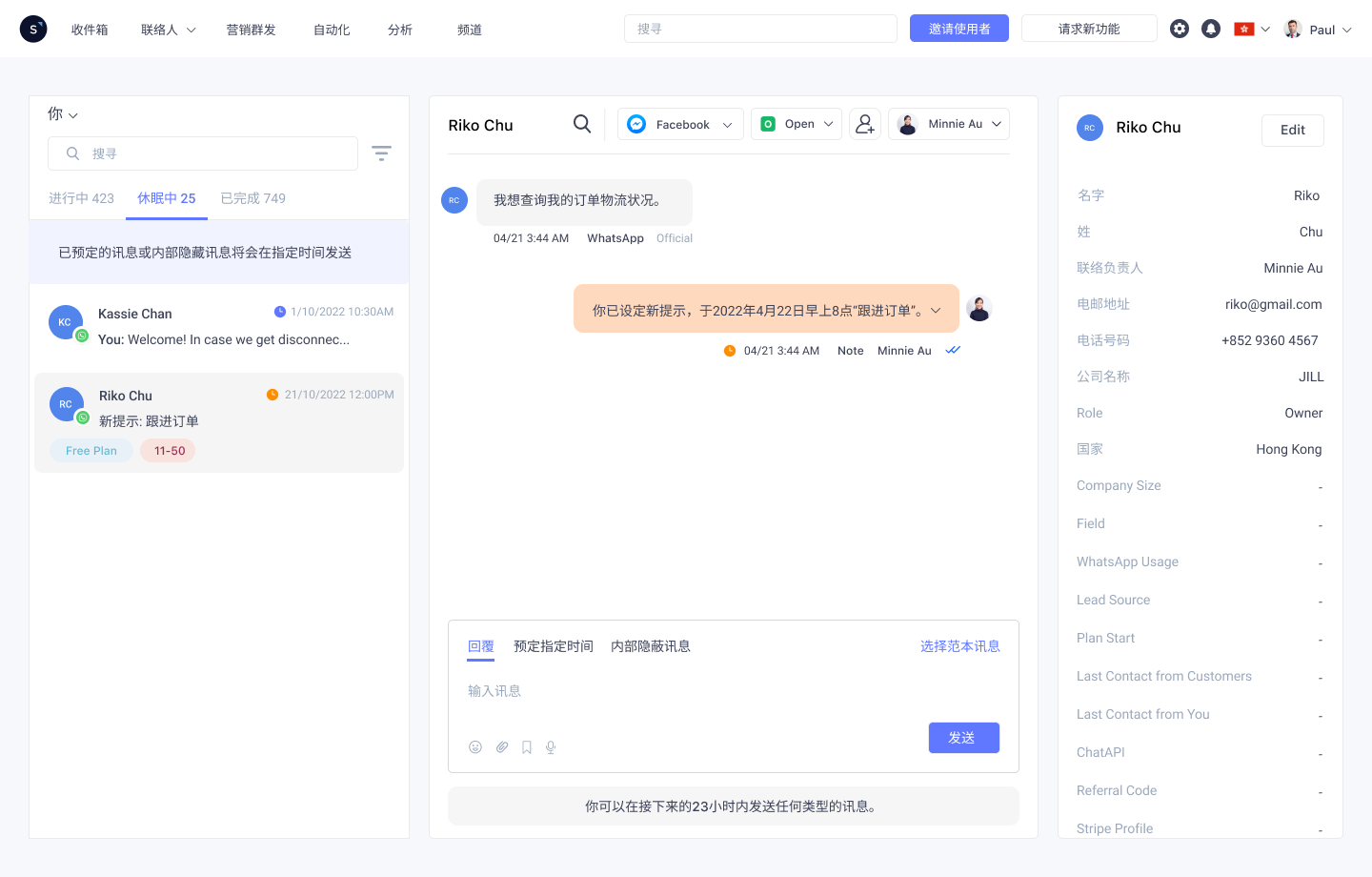Click the microphone icon to record audio
1372x877 pixels.
point(550,747)
